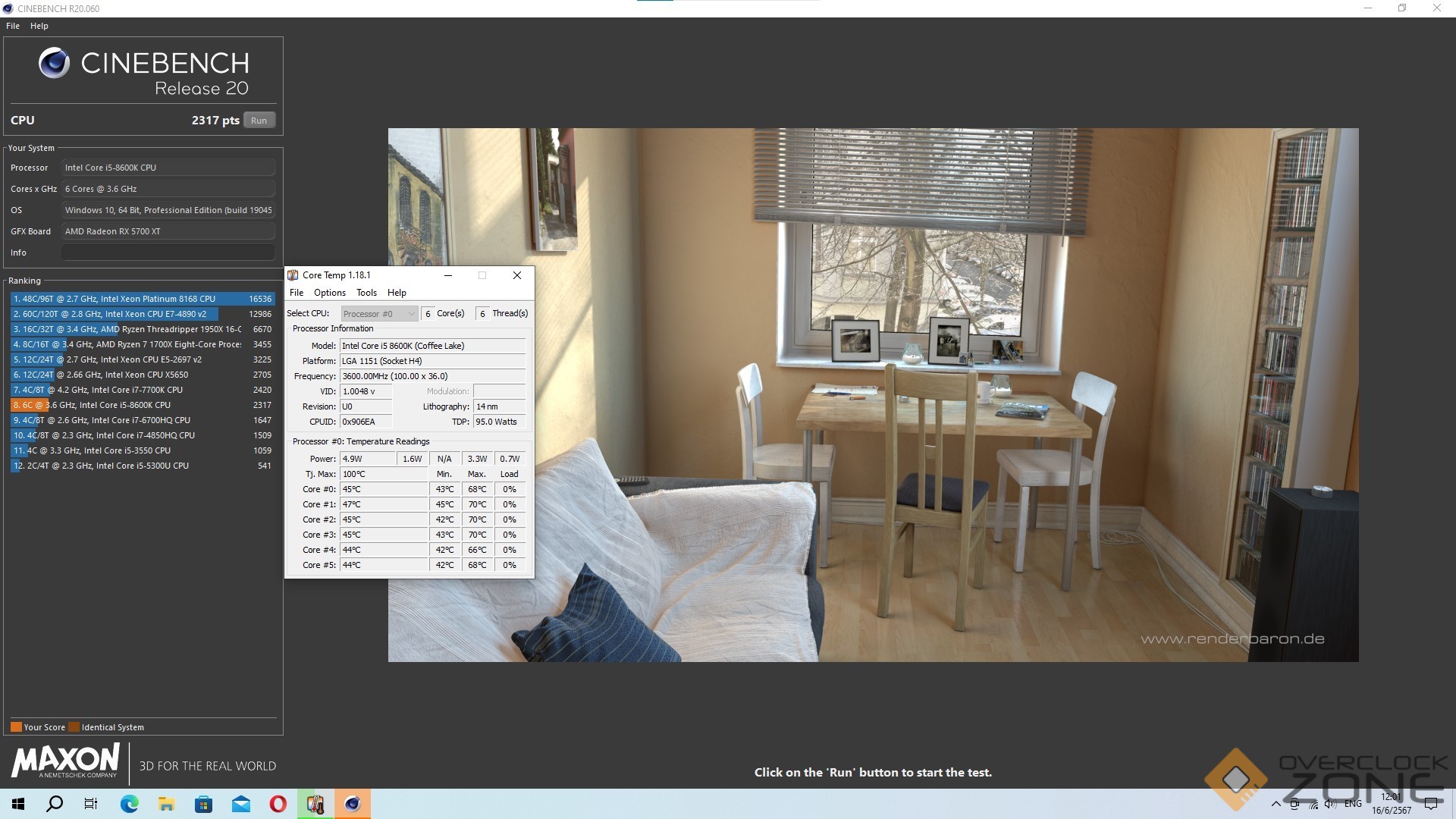Click the OS field Windows 10

point(168,210)
